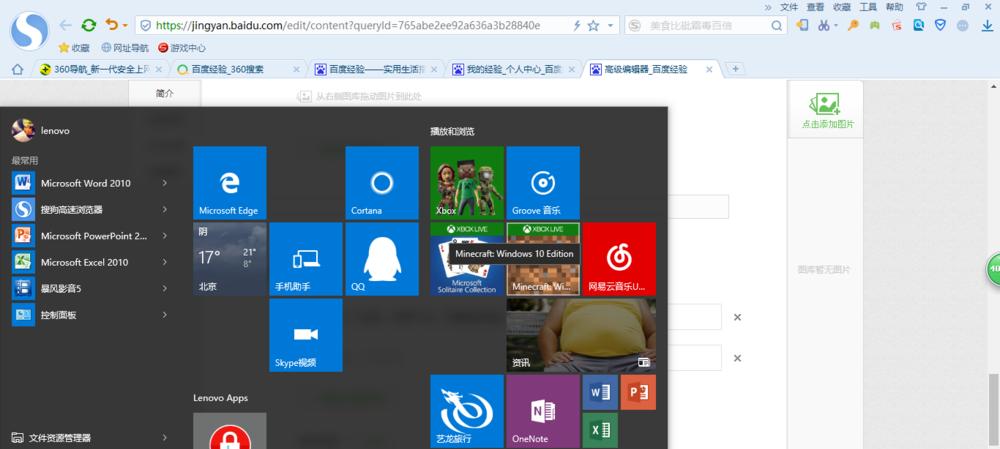
Task: Open the dropdown arrow next to the scissors icon
Action: [x=836, y=26]
